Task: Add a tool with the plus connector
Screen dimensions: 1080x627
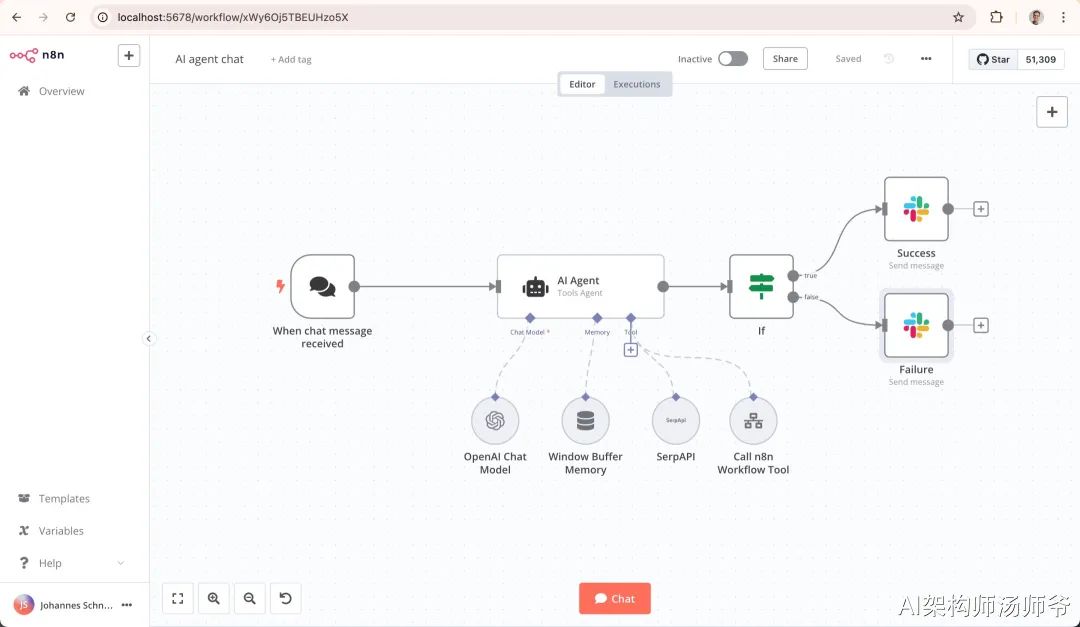Action: [x=630, y=350]
